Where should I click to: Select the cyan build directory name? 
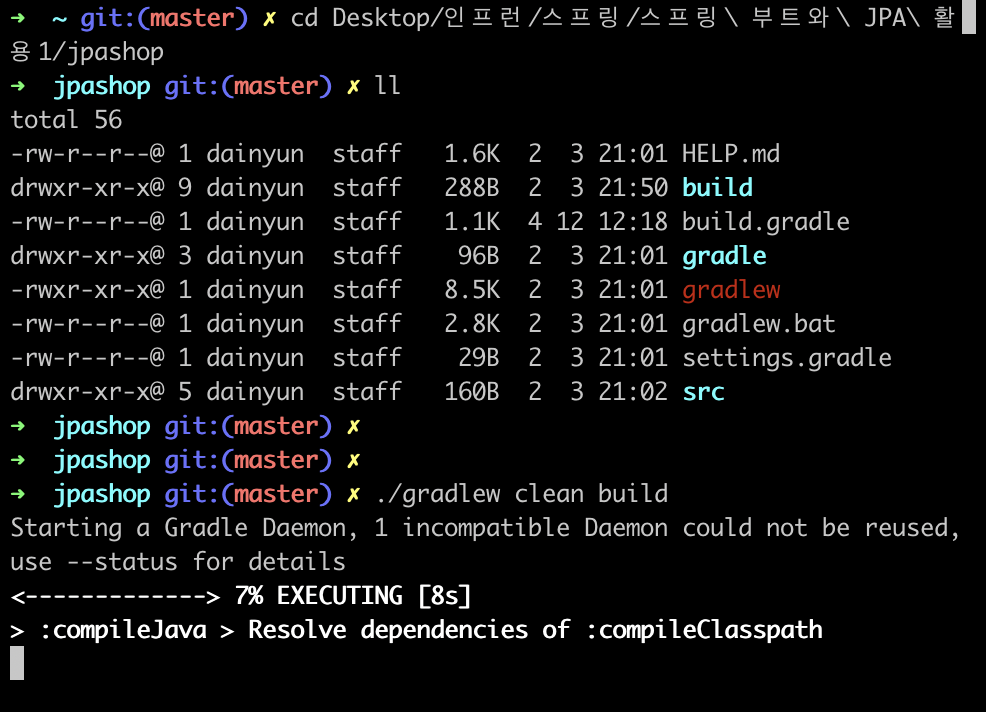coord(717,187)
